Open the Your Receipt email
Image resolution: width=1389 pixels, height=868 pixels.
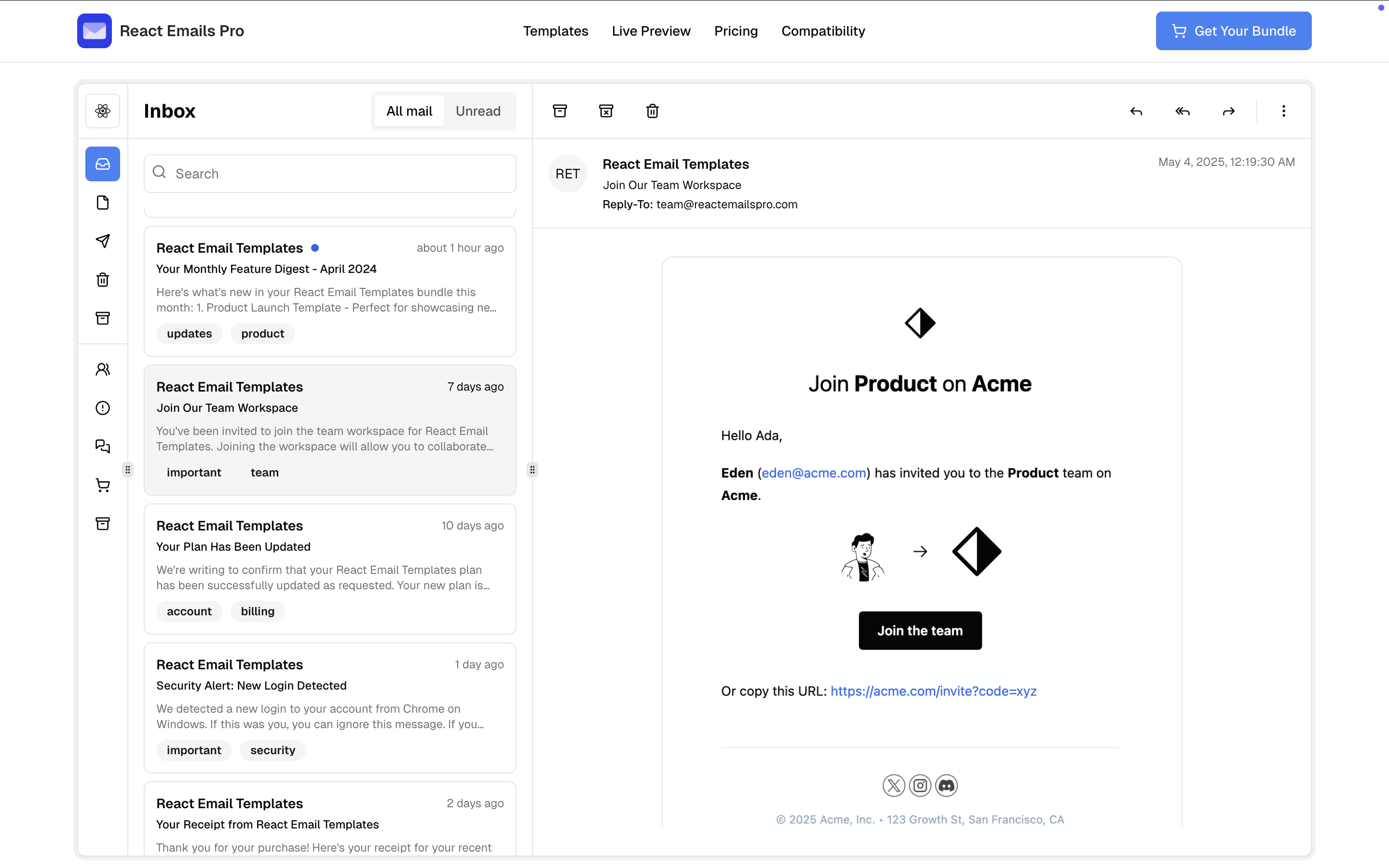pyautogui.click(x=330, y=819)
